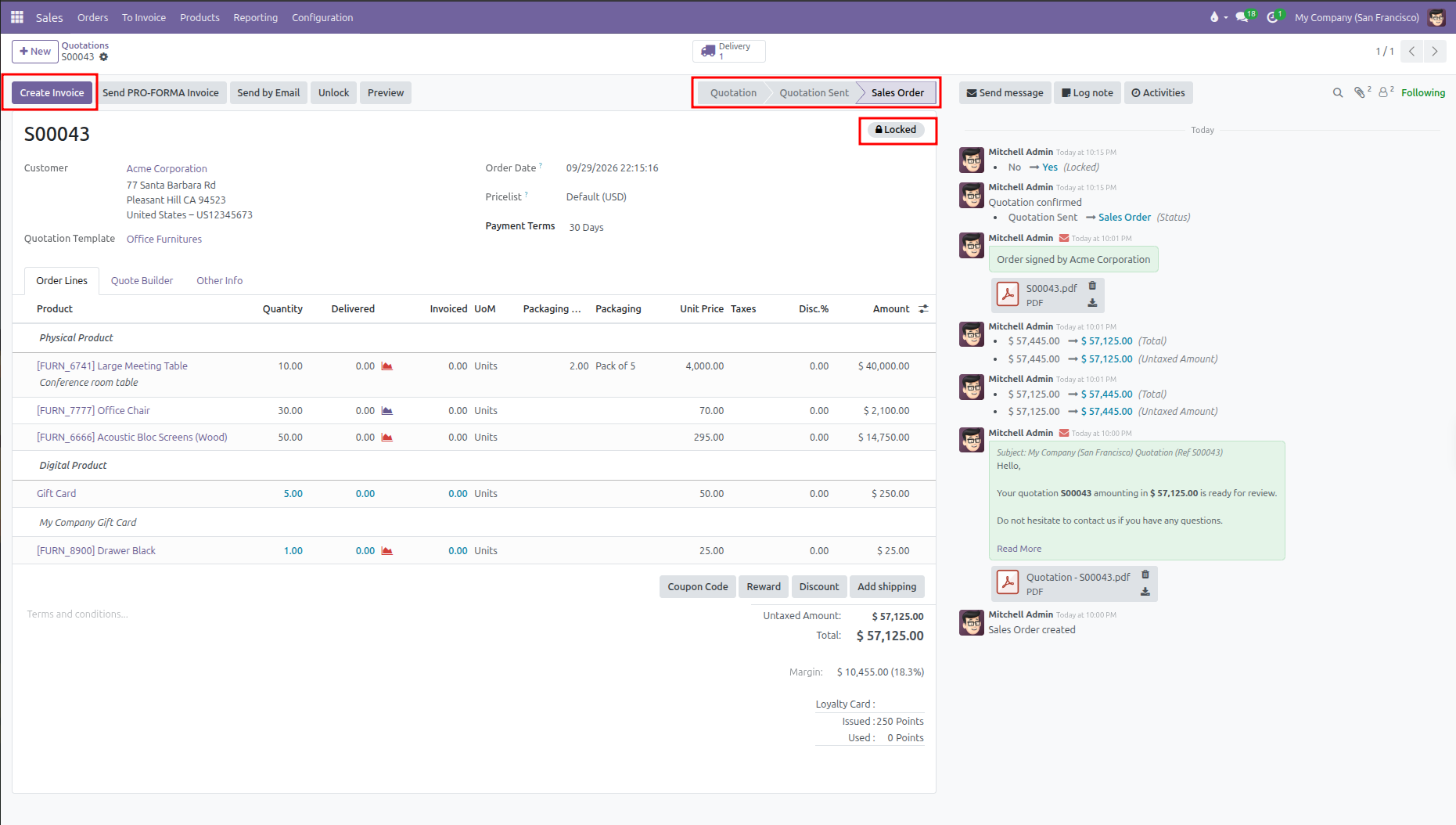Open the company switcher My Company (San Francisco)
The width and height of the screenshot is (1456, 825).
pyautogui.click(x=1357, y=17)
